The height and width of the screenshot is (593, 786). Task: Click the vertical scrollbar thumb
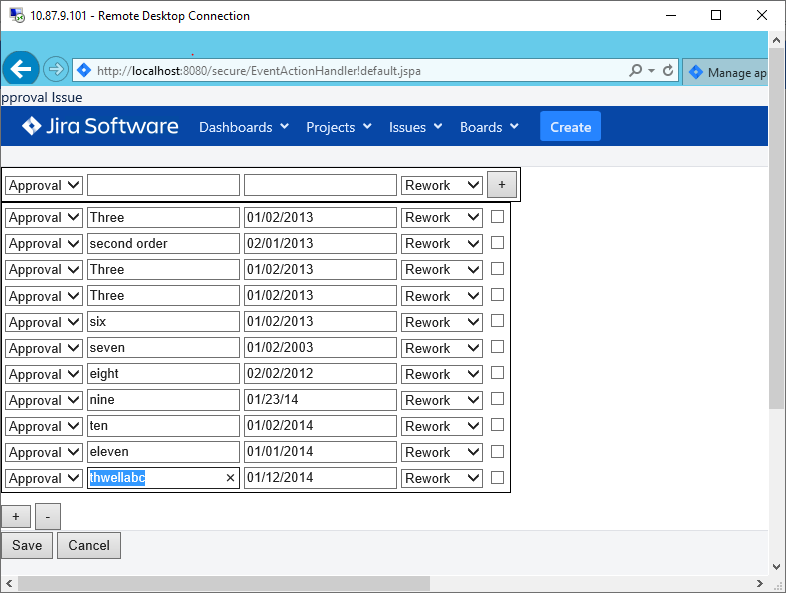click(x=776, y=230)
